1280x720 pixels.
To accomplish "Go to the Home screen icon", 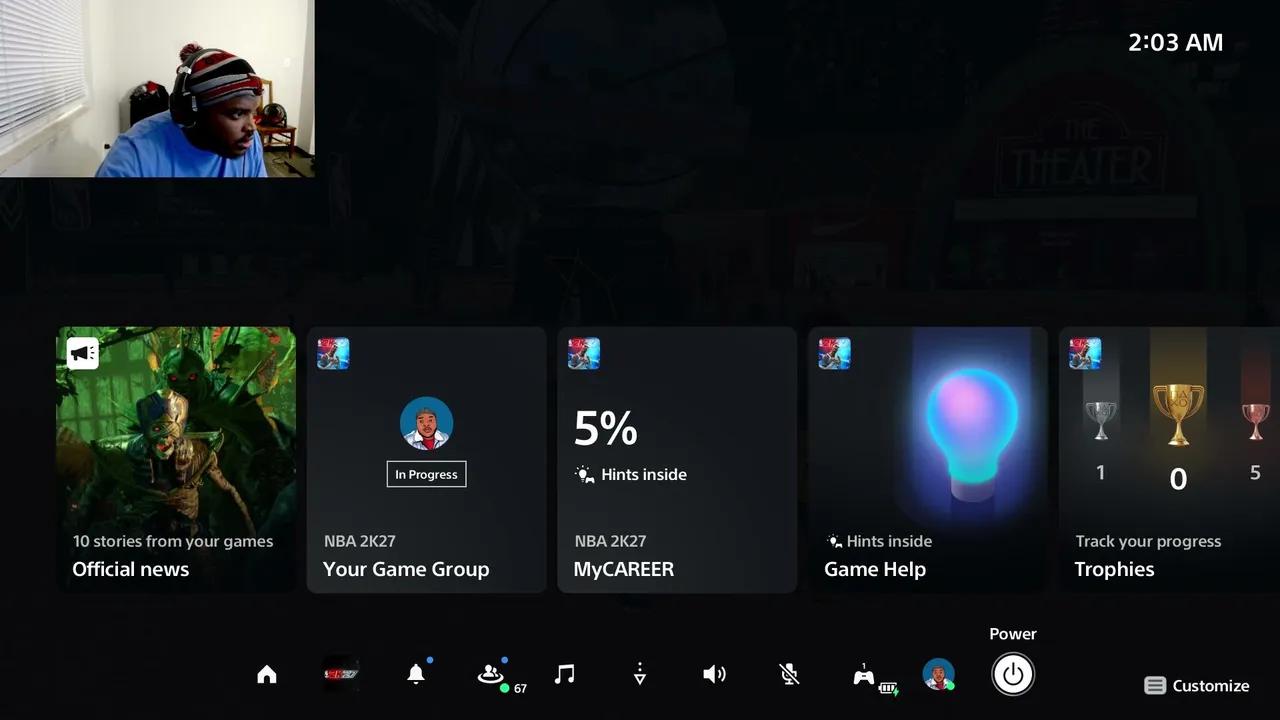I will [x=267, y=675].
